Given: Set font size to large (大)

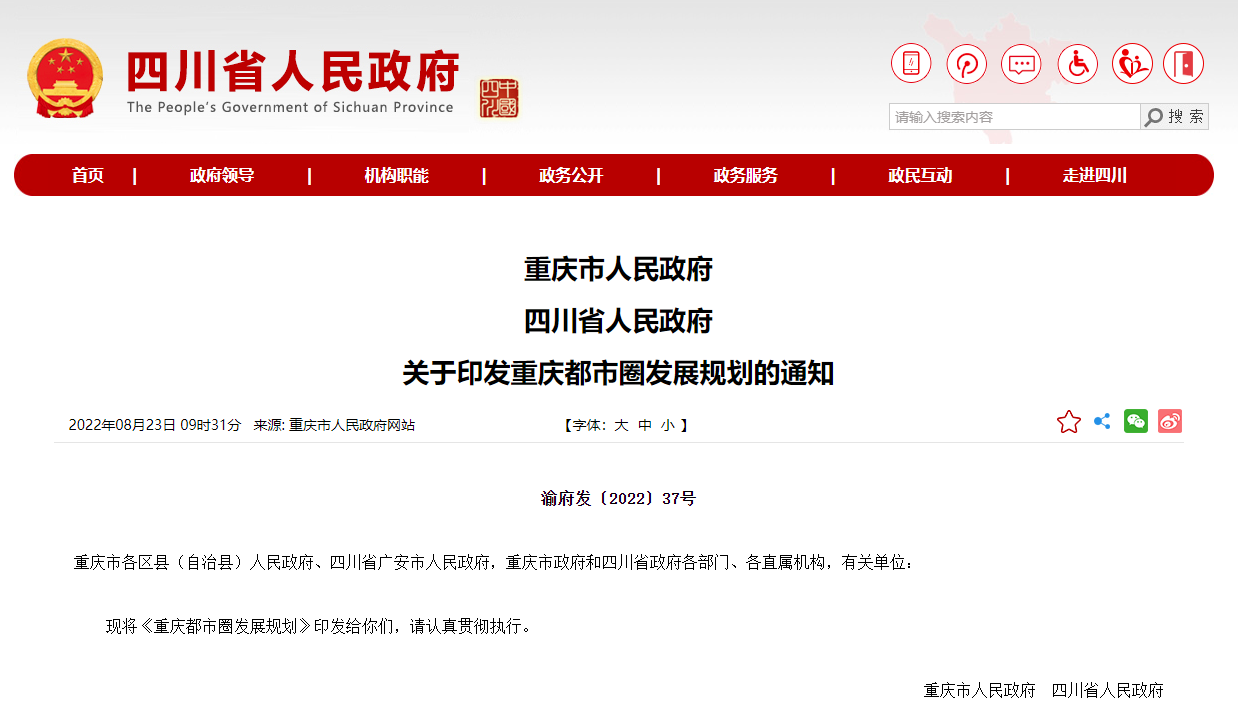Looking at the screenshot, I should tap(621, 425).
